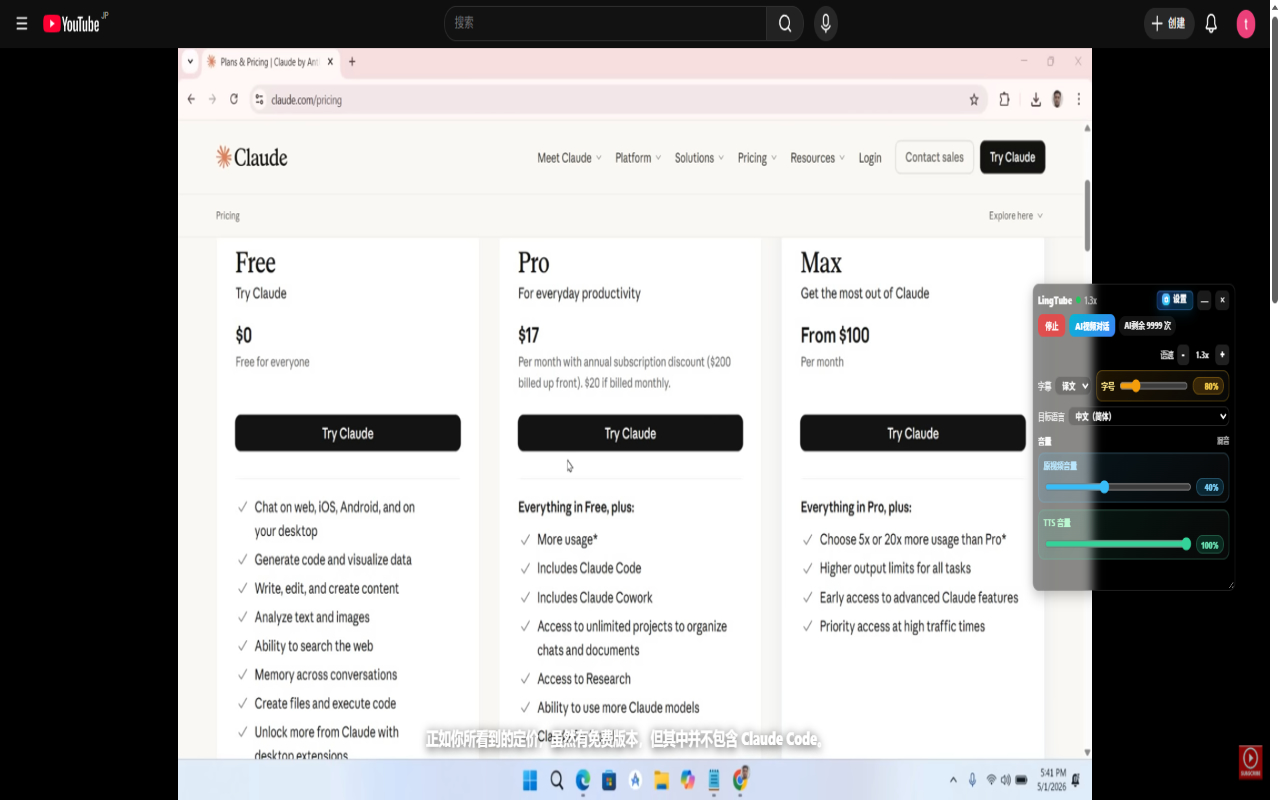Image resolution: width=1280 pixels, height=800 pixels.
Task: Click Try Claude under the Free plan
Action: coord(348,433)
